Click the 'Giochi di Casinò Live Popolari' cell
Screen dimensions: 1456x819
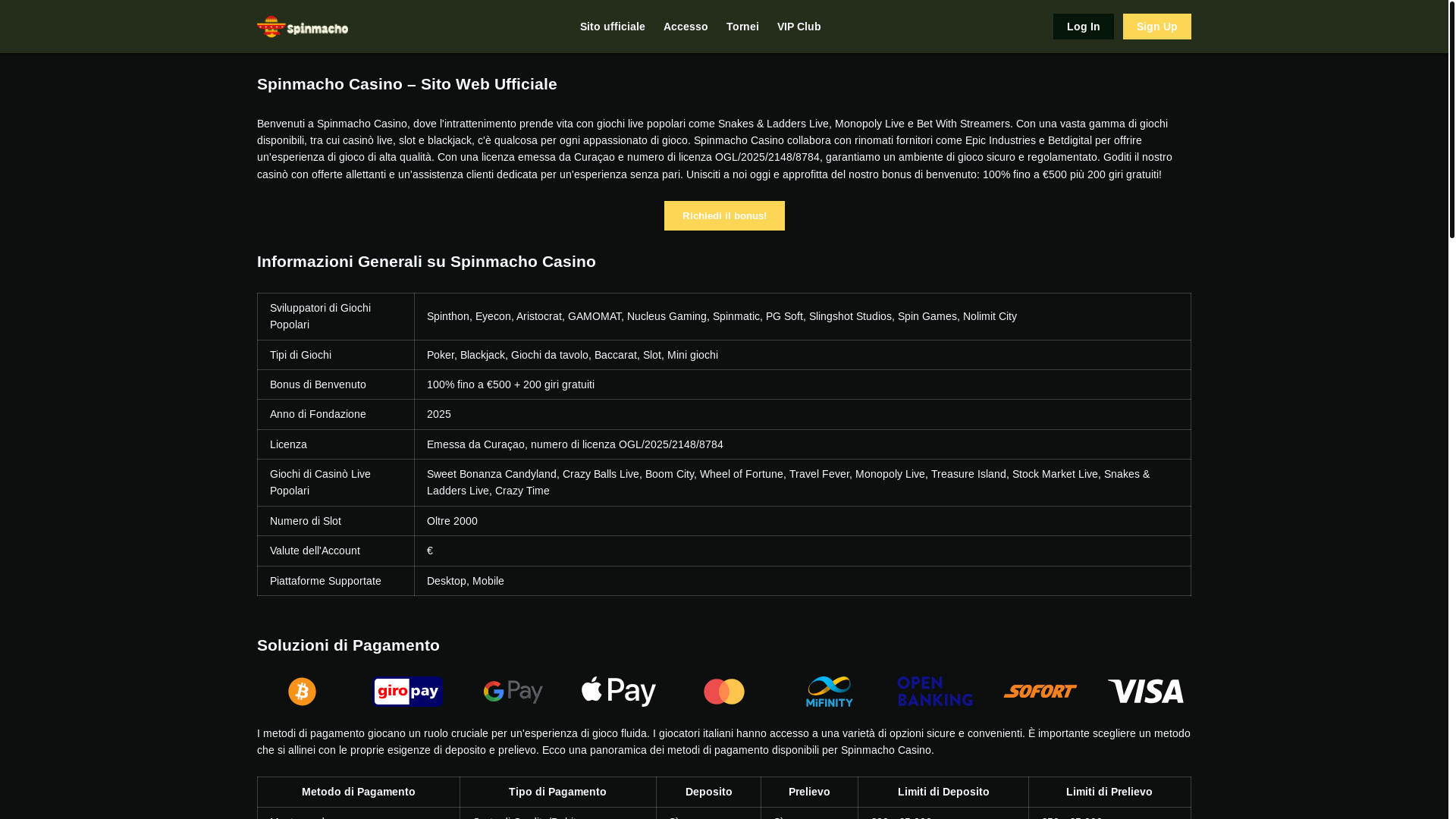point(336,482)
